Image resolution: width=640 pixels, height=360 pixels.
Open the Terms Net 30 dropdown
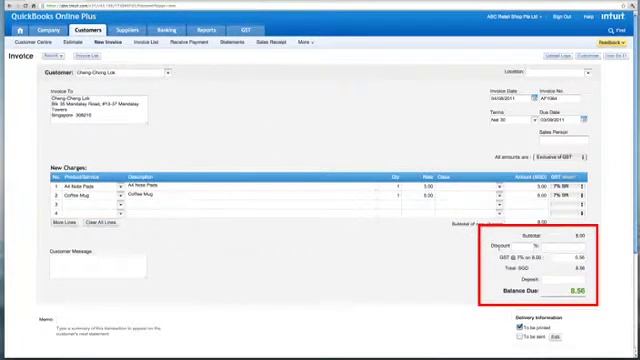click(x=534, y=120)
